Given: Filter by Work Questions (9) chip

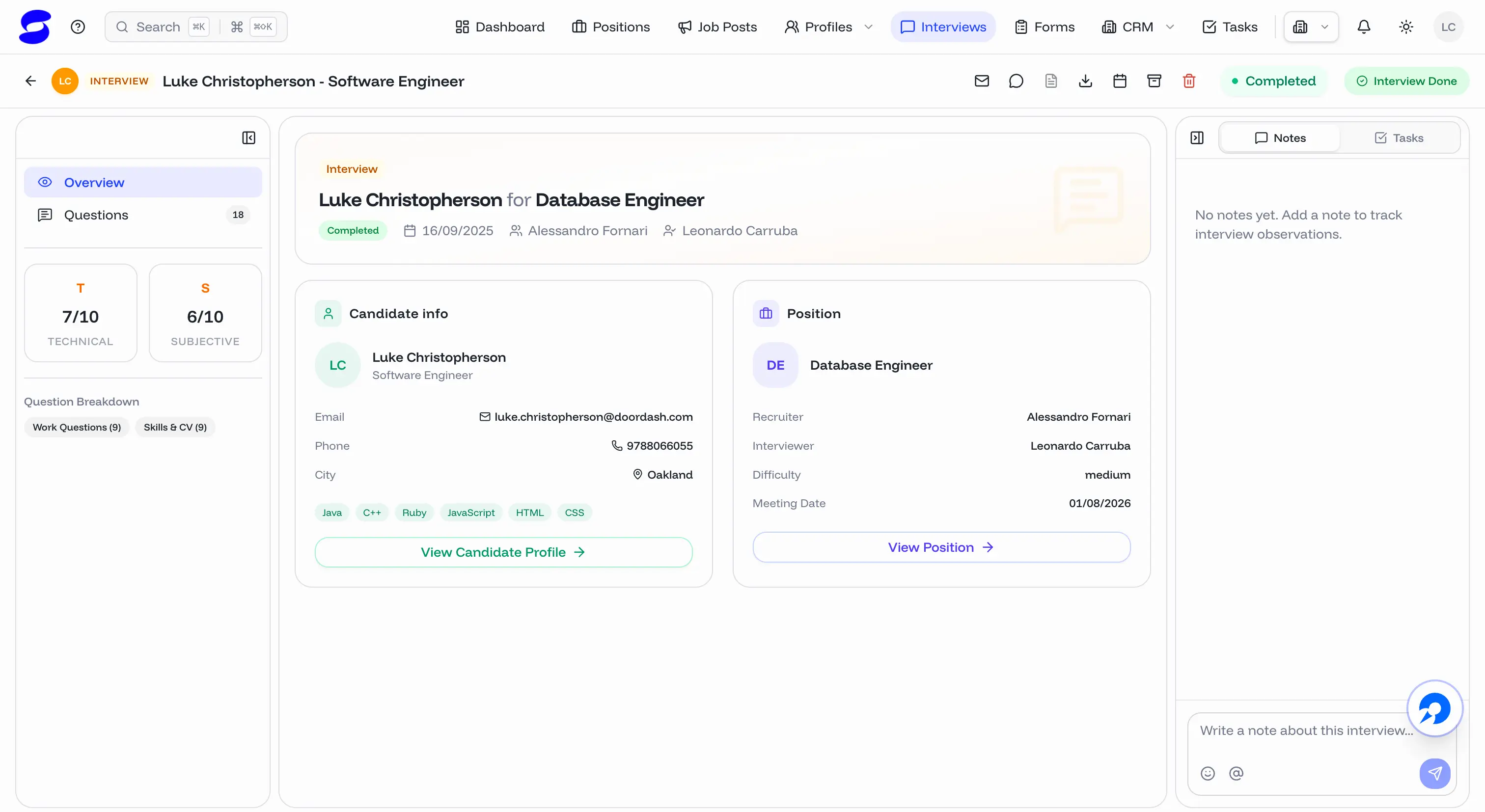Looking at the screenshot, I should pyautogui.click(x=77, y=427).
